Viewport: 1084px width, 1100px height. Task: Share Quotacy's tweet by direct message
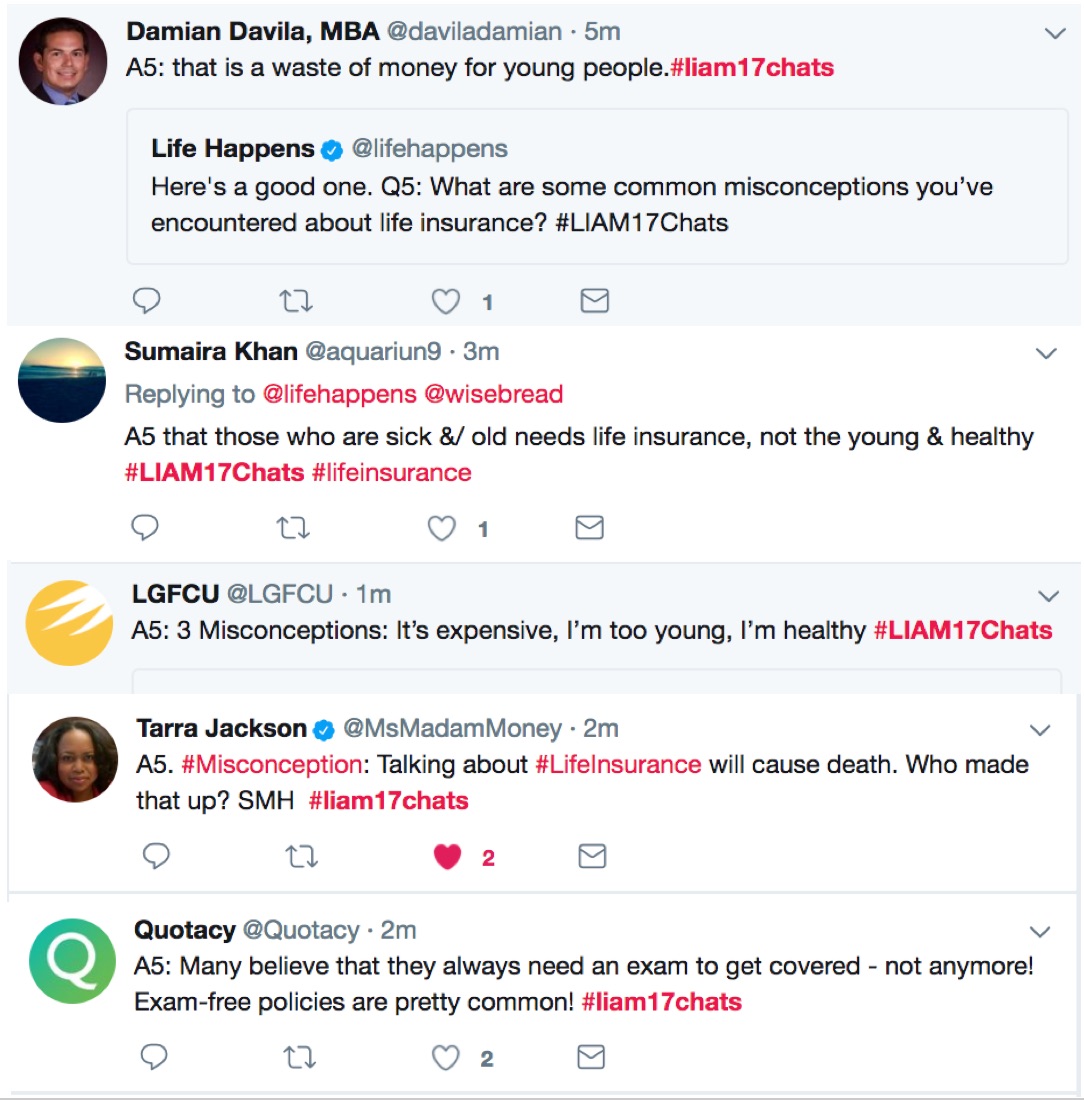pyautogui.click(x=592, y=1057)
